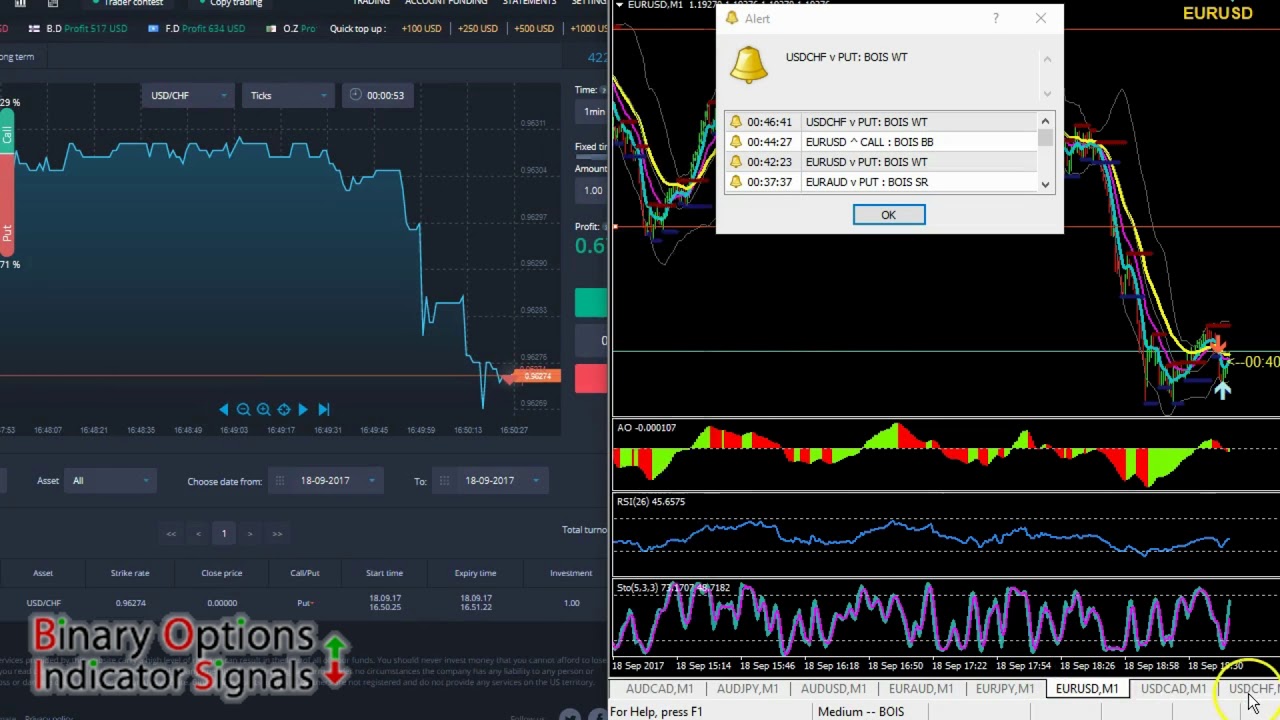This screenshot has width=1280, height=720.
Task: Open the Asset All filter dropdown
Action: 110,481
